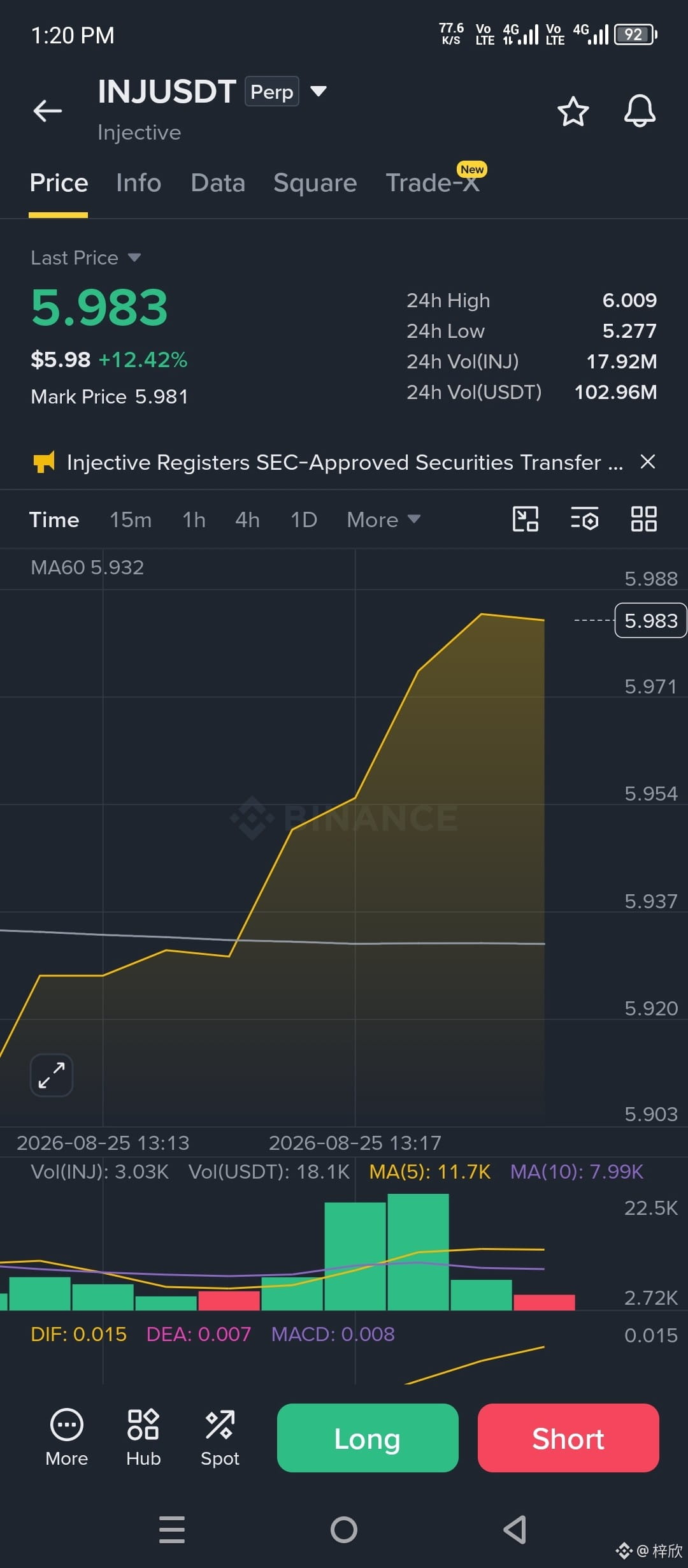Select the Time chart interval
The width and height of the screenshot is (688, 1568).
click(x=54, y=519)
